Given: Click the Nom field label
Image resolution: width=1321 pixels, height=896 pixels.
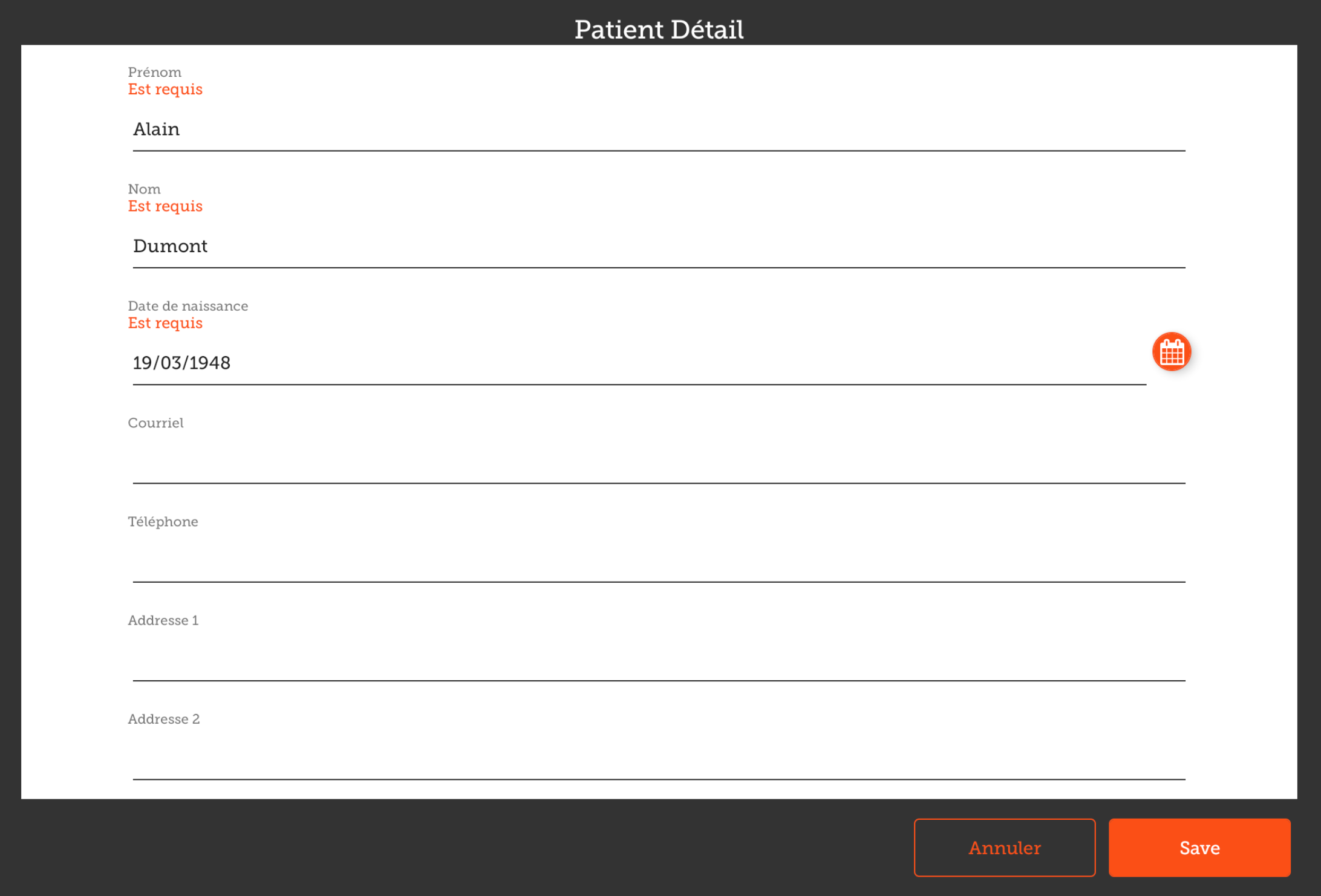Looking at the screenshot, I should tap(144, 189).
